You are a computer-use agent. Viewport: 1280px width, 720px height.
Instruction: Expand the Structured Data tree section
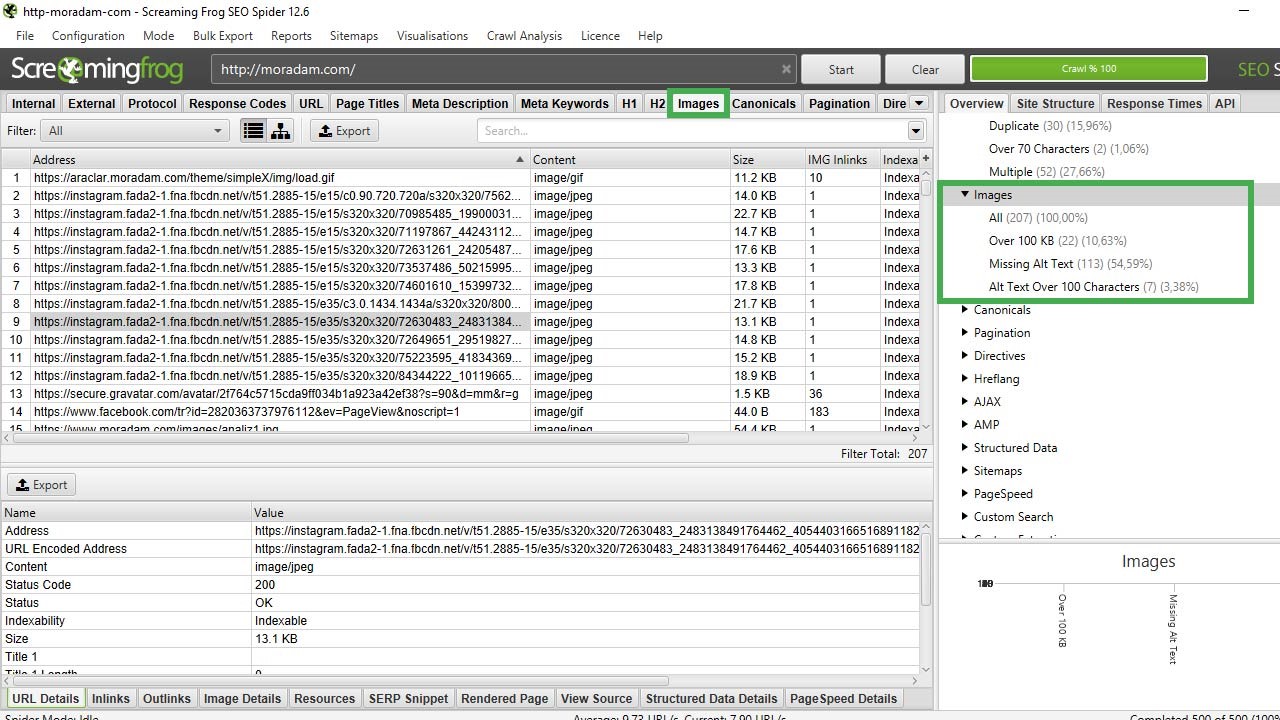pos(965,448)
